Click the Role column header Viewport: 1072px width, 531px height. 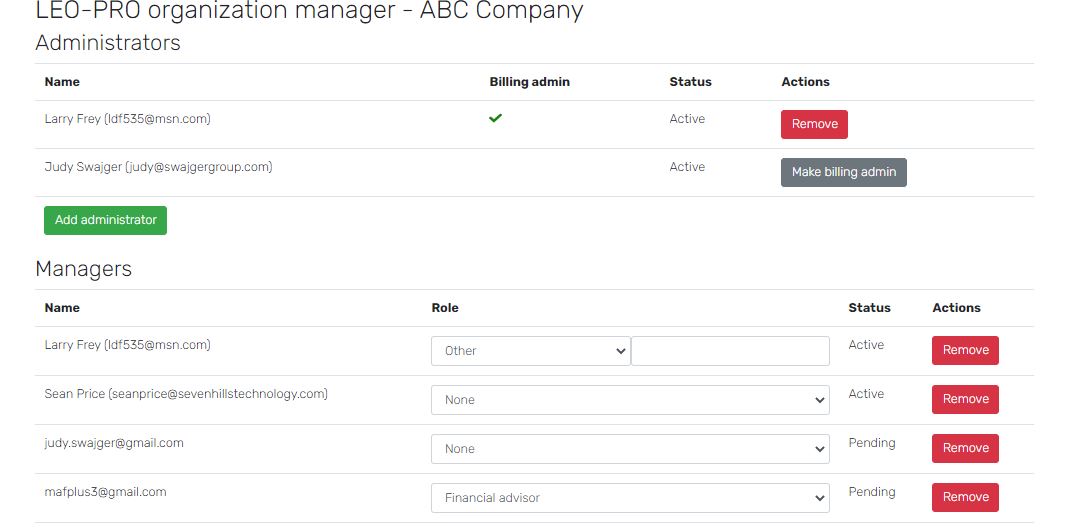(x=445, y=308)
